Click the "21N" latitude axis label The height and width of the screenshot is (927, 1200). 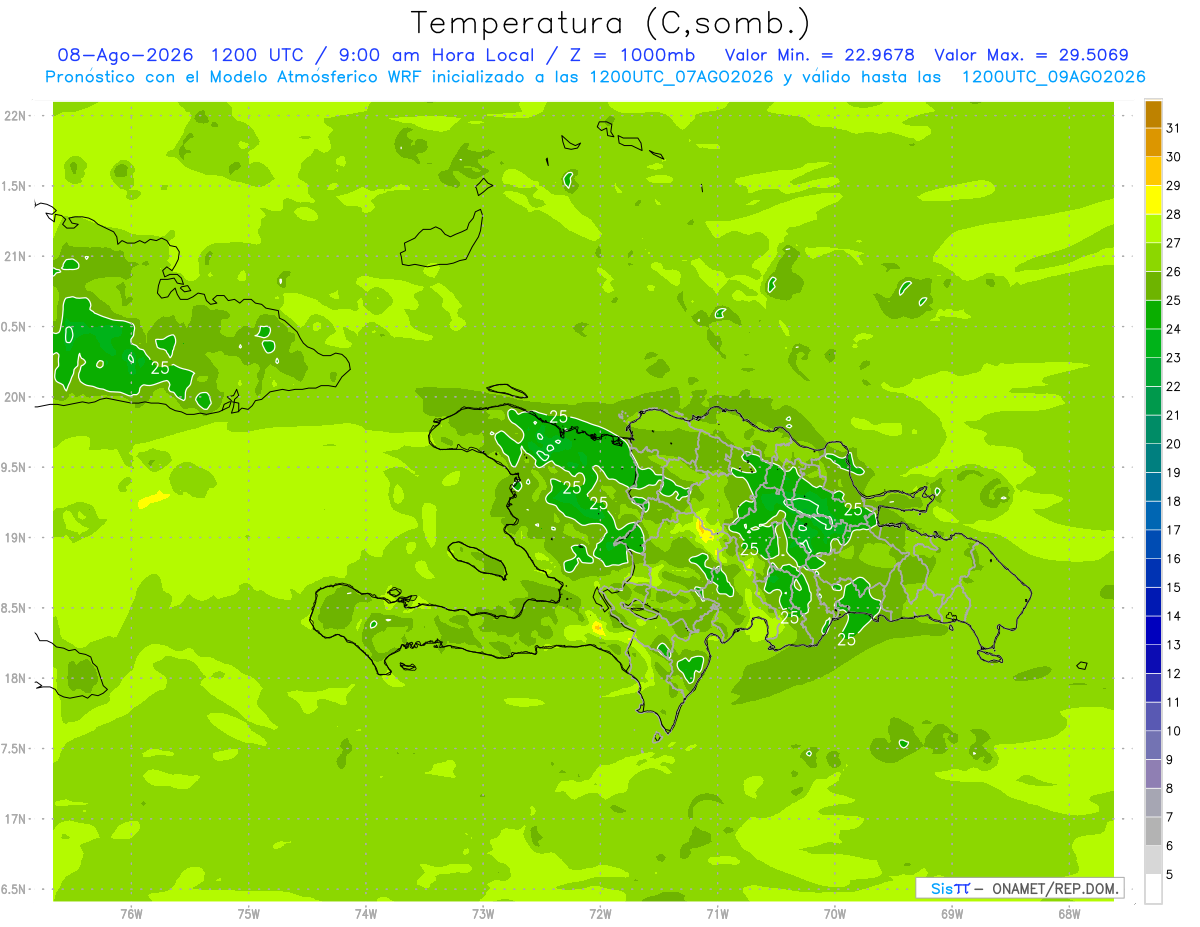point(17,256)
